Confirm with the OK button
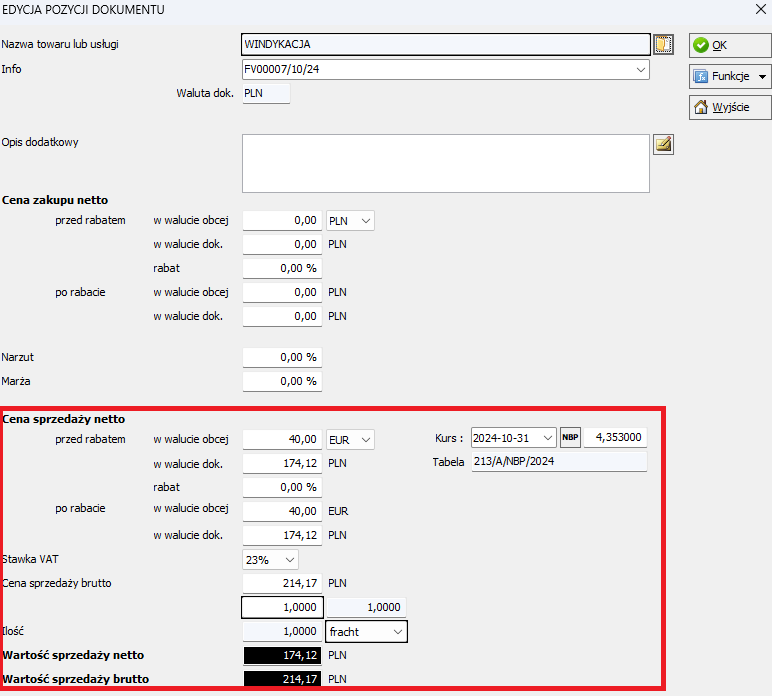The height and width of the screenshot is (696, 772). [729, 45]
